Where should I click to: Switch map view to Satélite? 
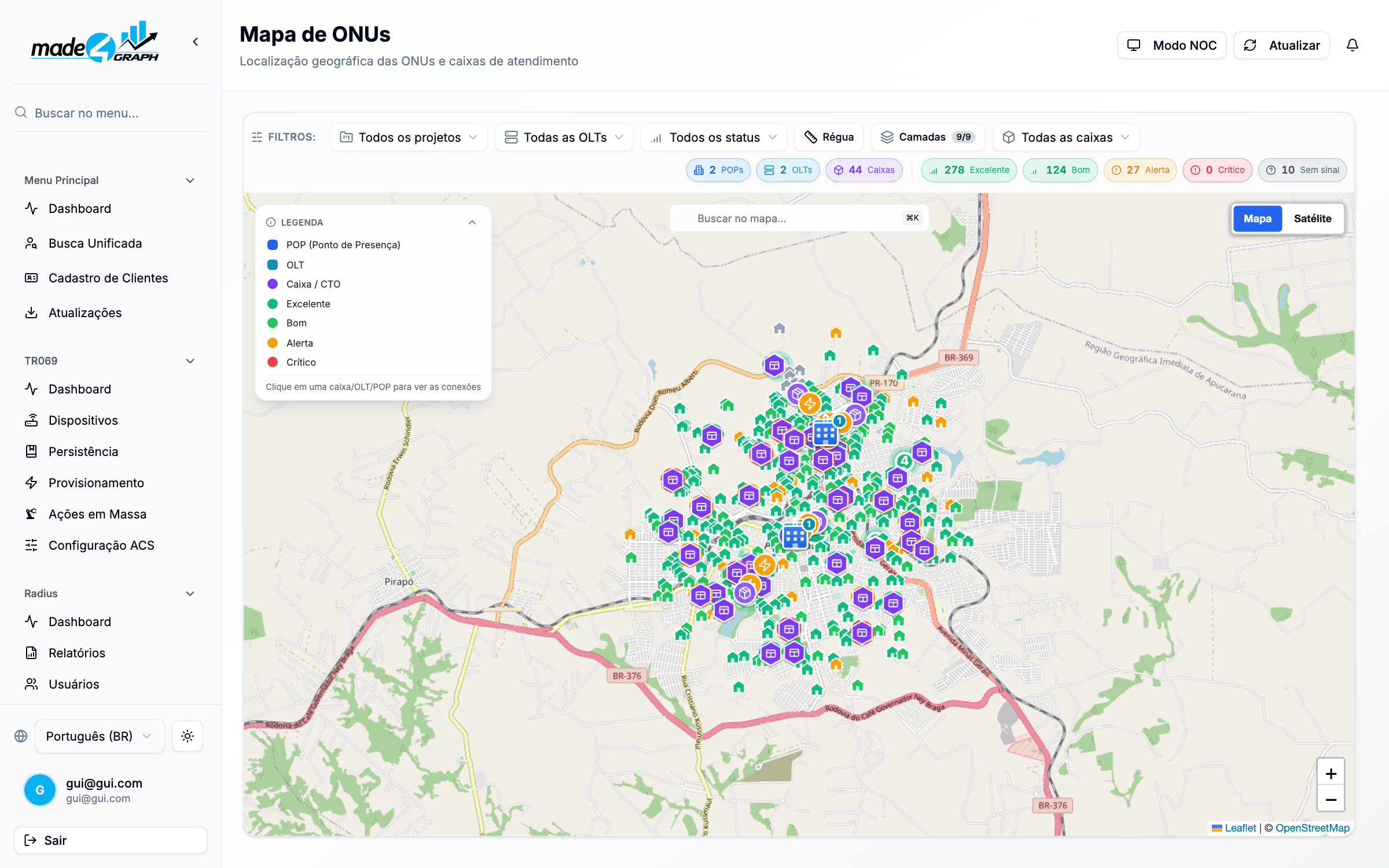tap(1312, 219)
